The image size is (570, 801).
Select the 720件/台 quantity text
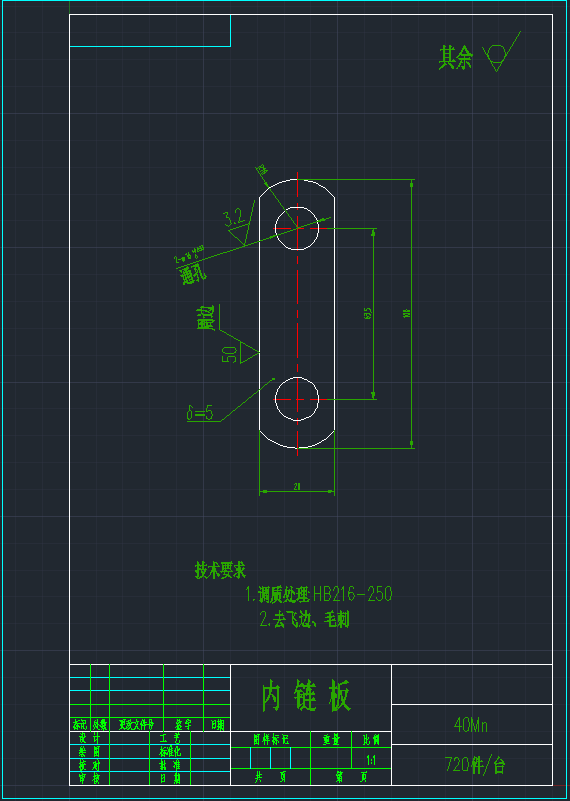coord(475,765)
